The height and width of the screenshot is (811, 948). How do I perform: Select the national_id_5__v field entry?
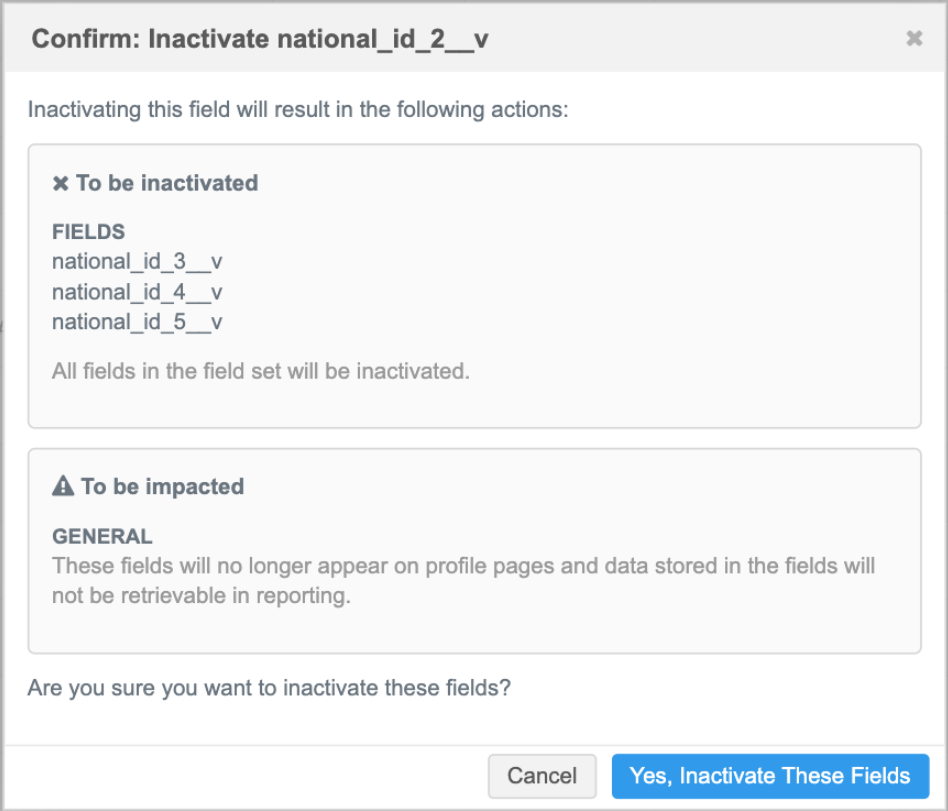pyautogui.click(x=137, y=322)
